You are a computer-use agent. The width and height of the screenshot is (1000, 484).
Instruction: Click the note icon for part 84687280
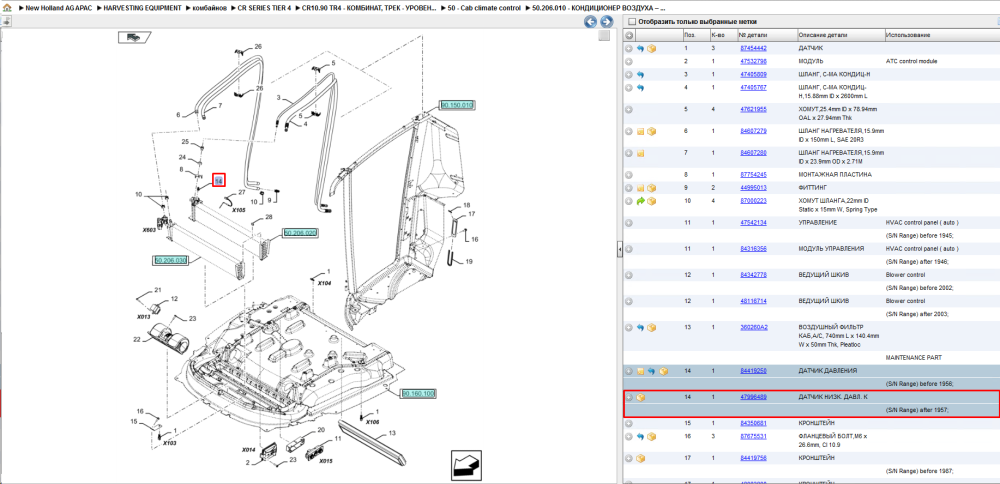coord(640,153)
